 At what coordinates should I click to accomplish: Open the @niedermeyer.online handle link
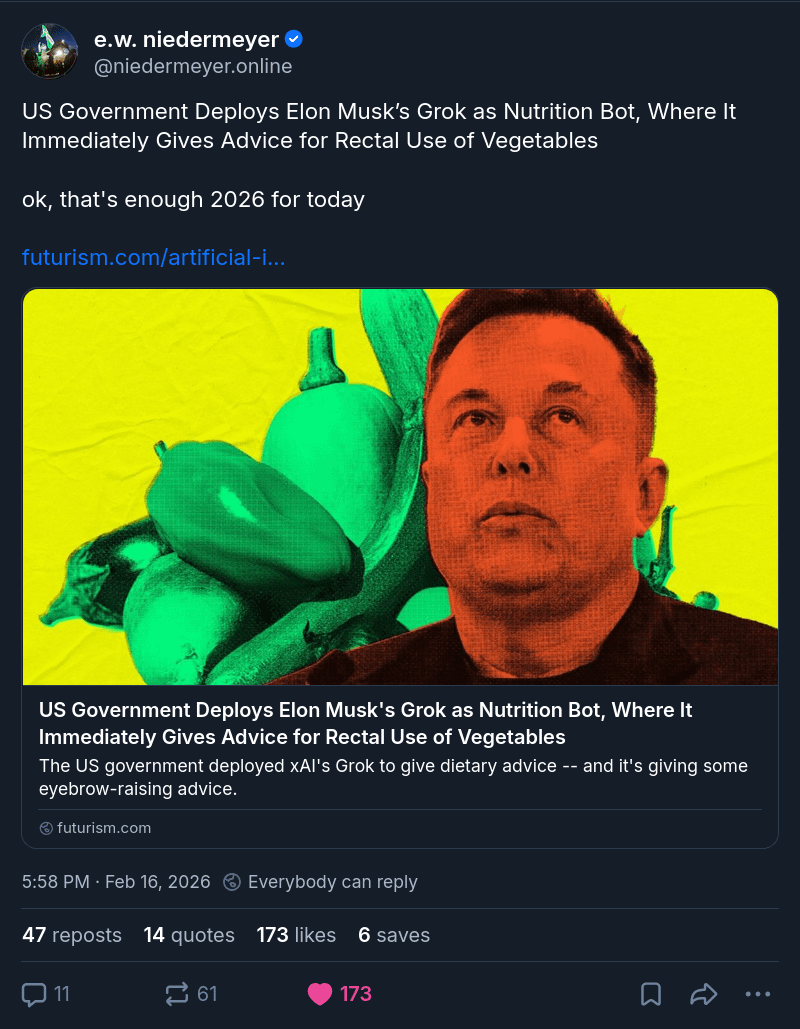[193, 66]
